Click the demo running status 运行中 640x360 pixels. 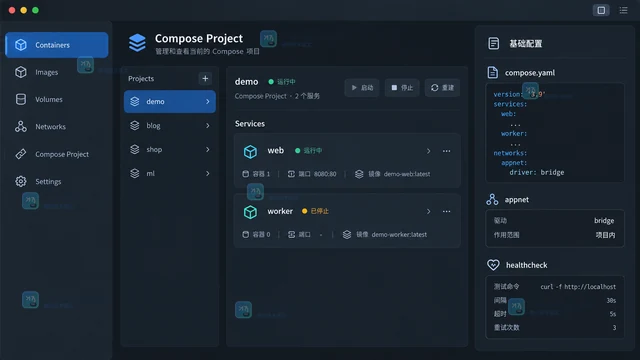tap(282, 82)
